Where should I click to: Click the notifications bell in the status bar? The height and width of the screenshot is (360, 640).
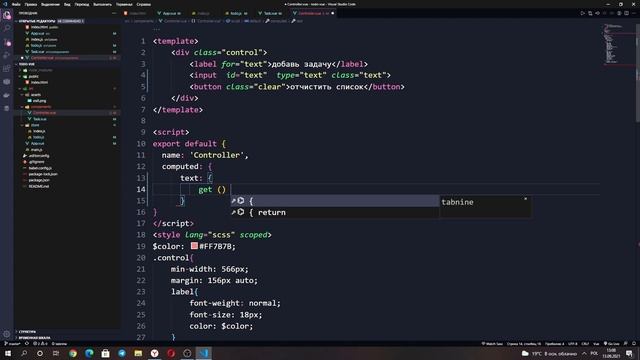coord(634,344)
